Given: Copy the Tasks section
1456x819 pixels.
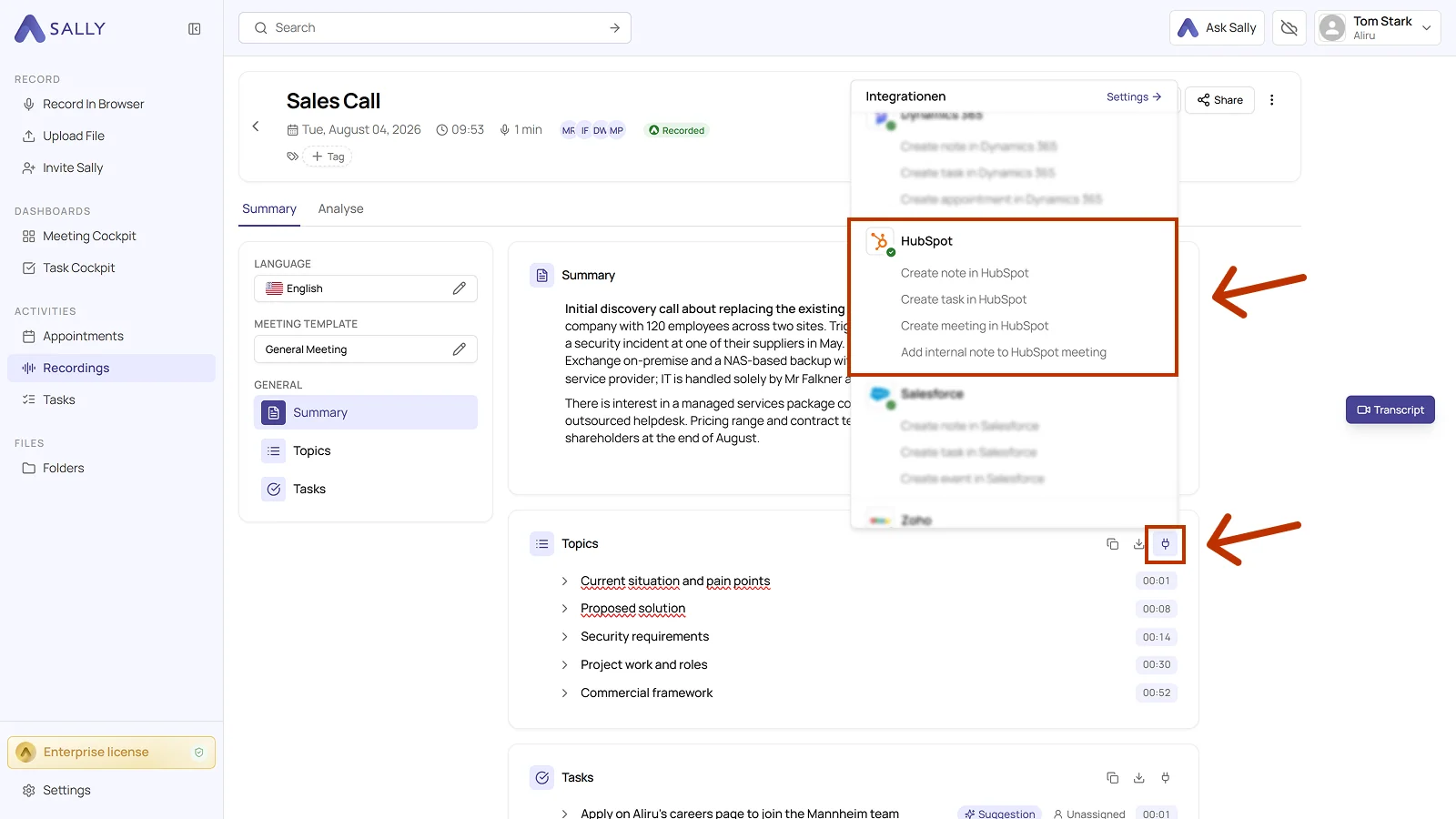Looking at the screenshot, I should click(x=1112, y=778).
